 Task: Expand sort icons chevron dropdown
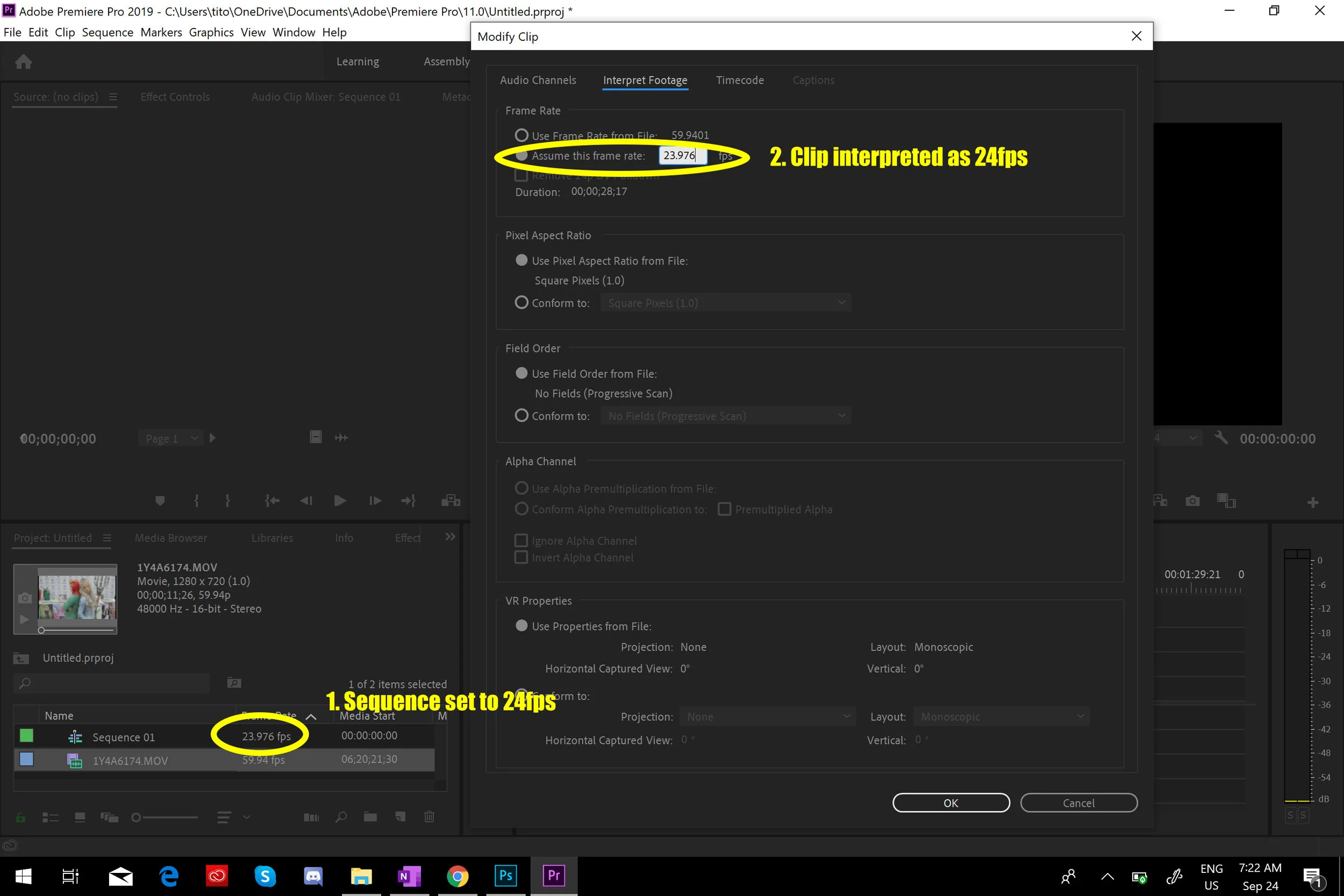(x=247, y=817)
